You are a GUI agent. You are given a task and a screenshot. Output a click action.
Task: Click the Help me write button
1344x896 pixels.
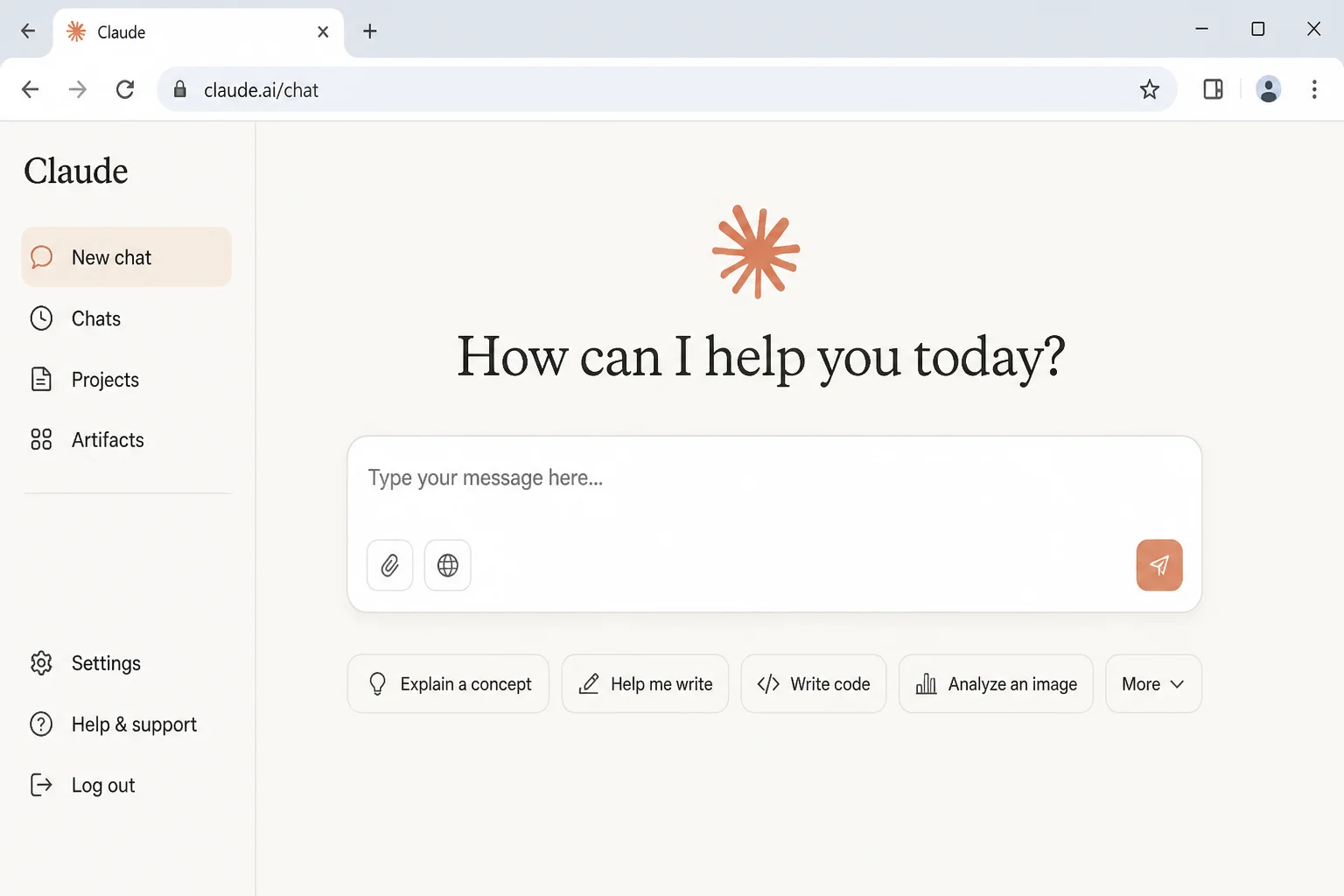point(645,683)
